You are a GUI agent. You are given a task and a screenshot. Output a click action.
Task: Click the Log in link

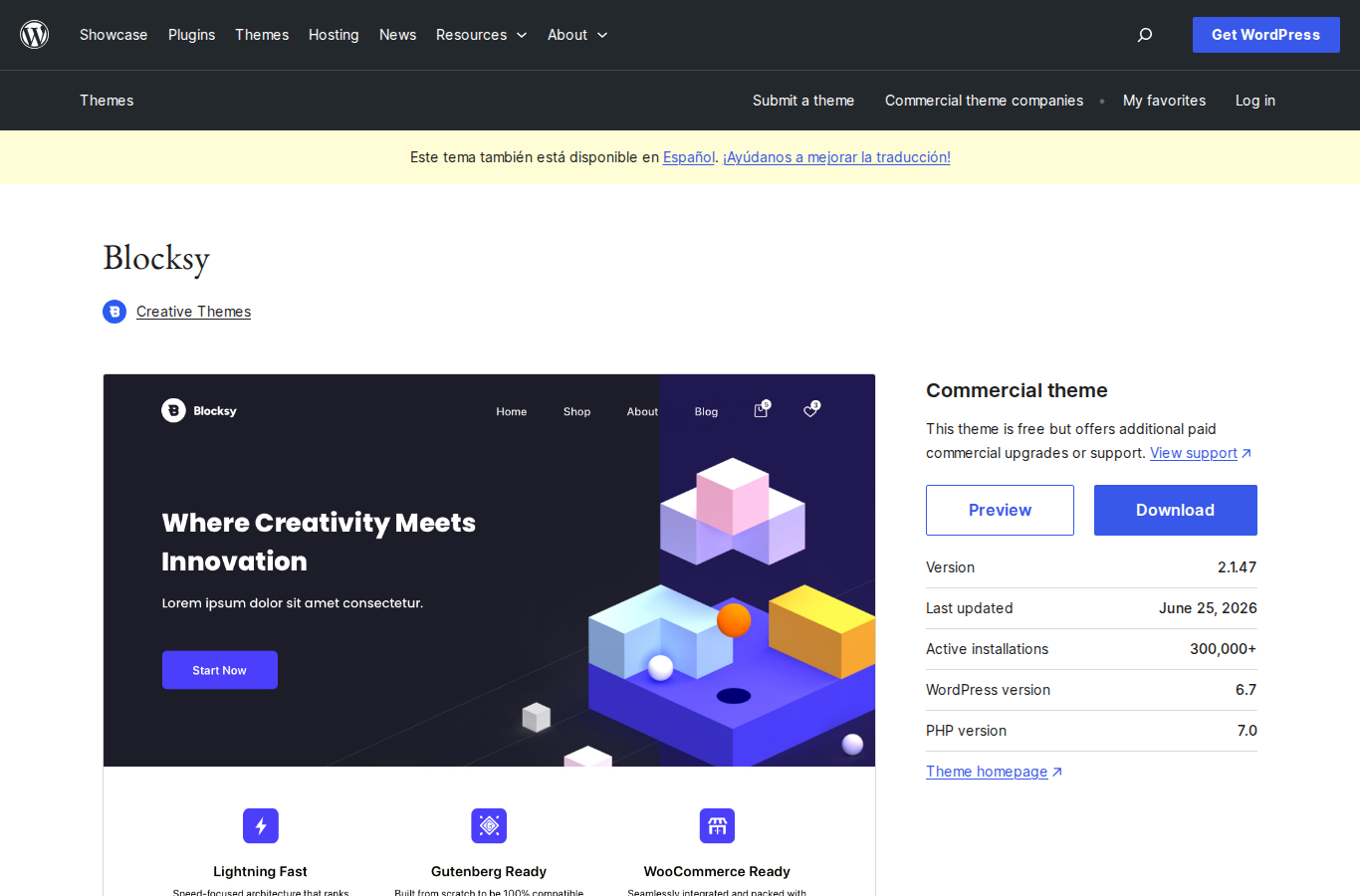1255,101
